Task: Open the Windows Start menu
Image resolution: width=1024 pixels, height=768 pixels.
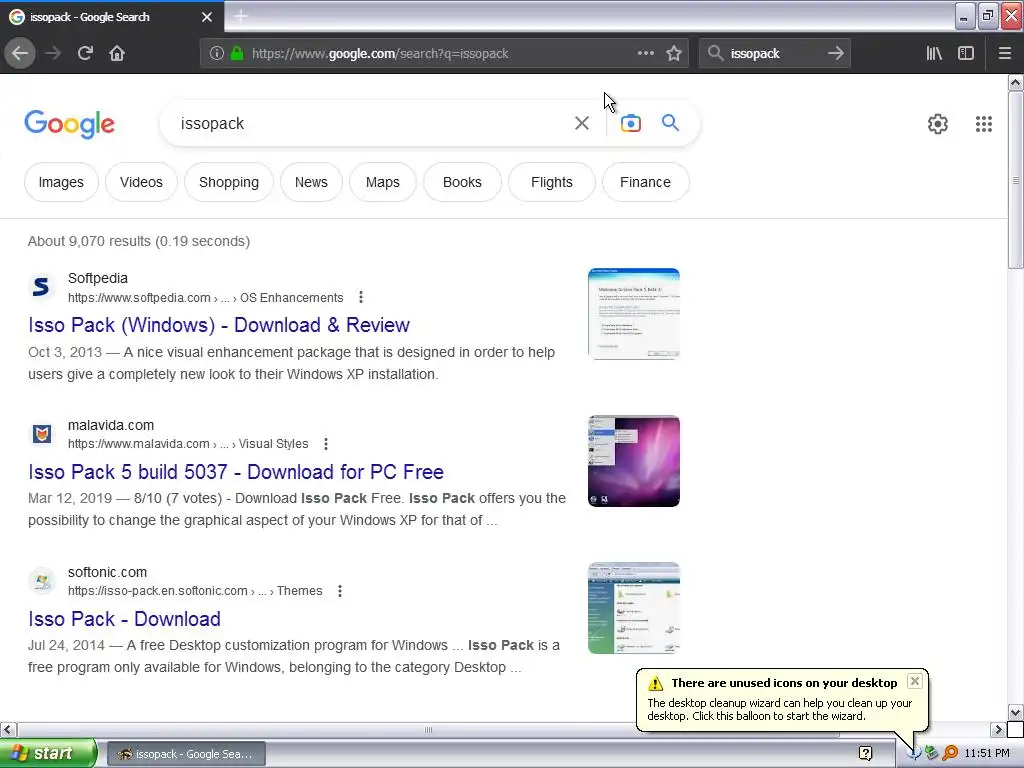Action: tap(48, 753)
